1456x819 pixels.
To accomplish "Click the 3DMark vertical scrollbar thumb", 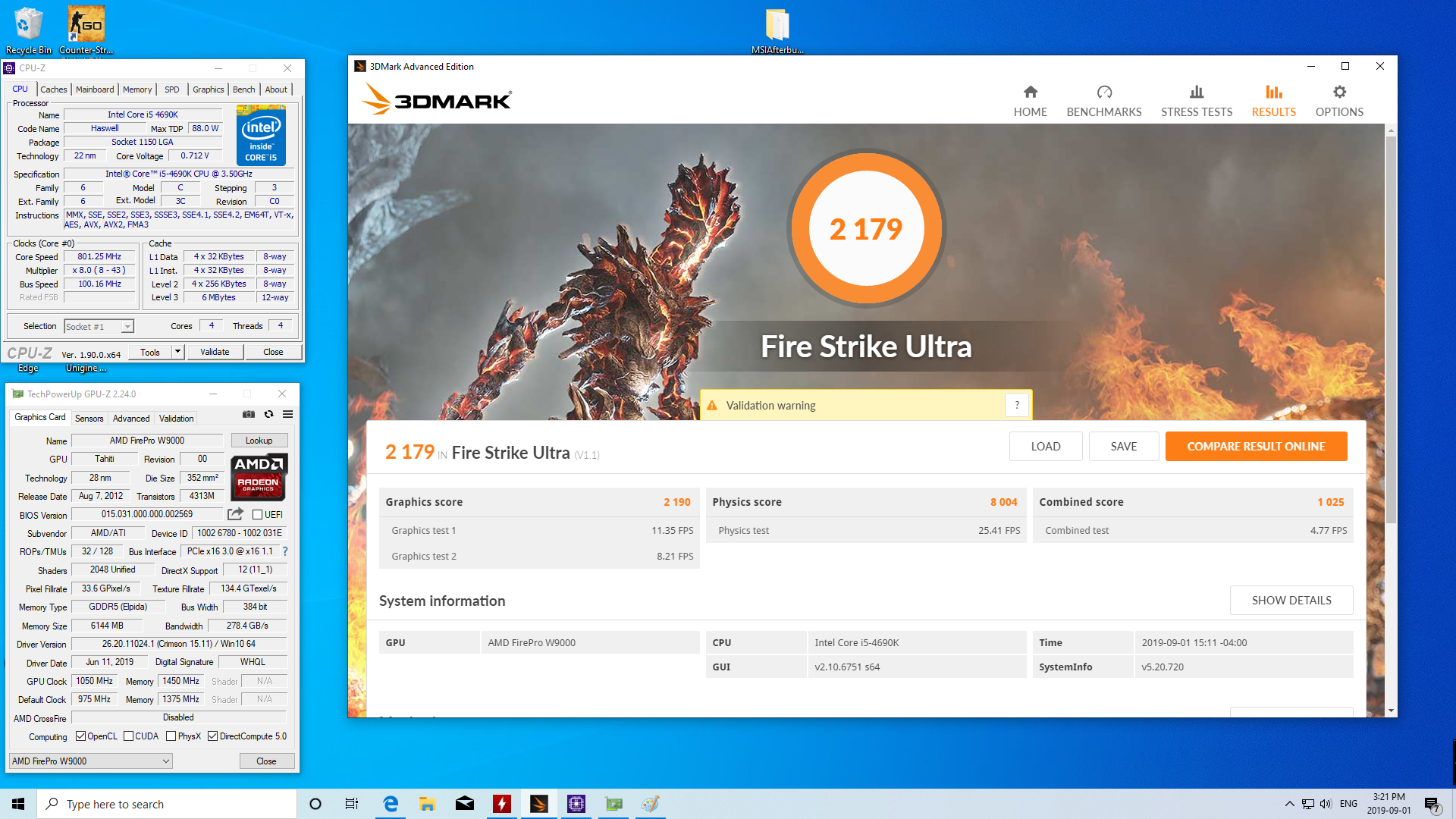I will pos(1390,330).
